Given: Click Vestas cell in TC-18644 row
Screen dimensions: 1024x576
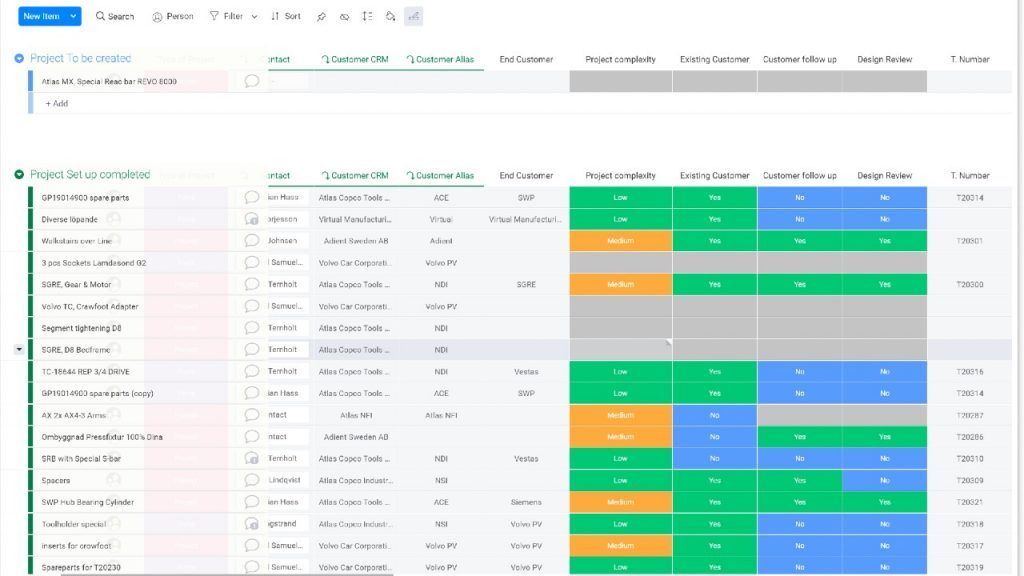Looking at the screenshot, I should point(526,372).
